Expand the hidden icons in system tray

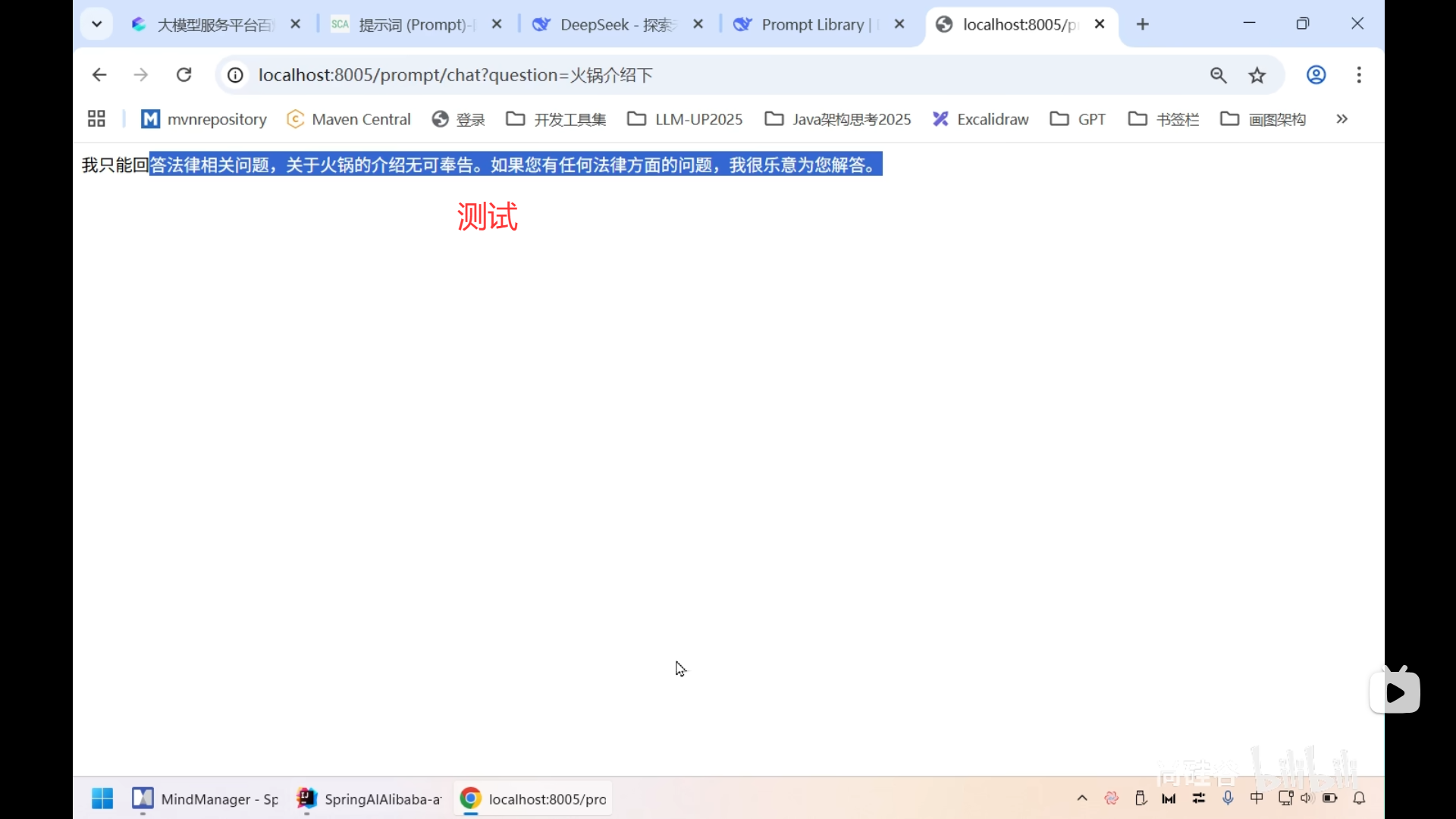click(x=1081, y=798)
